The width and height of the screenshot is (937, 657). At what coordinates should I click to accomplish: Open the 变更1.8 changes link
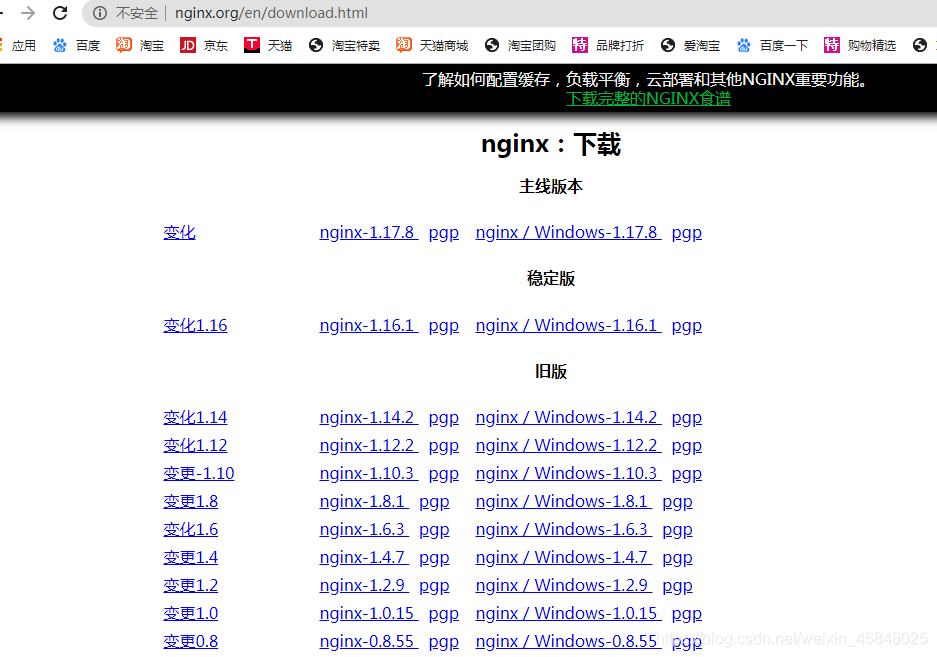pos(191,502)
